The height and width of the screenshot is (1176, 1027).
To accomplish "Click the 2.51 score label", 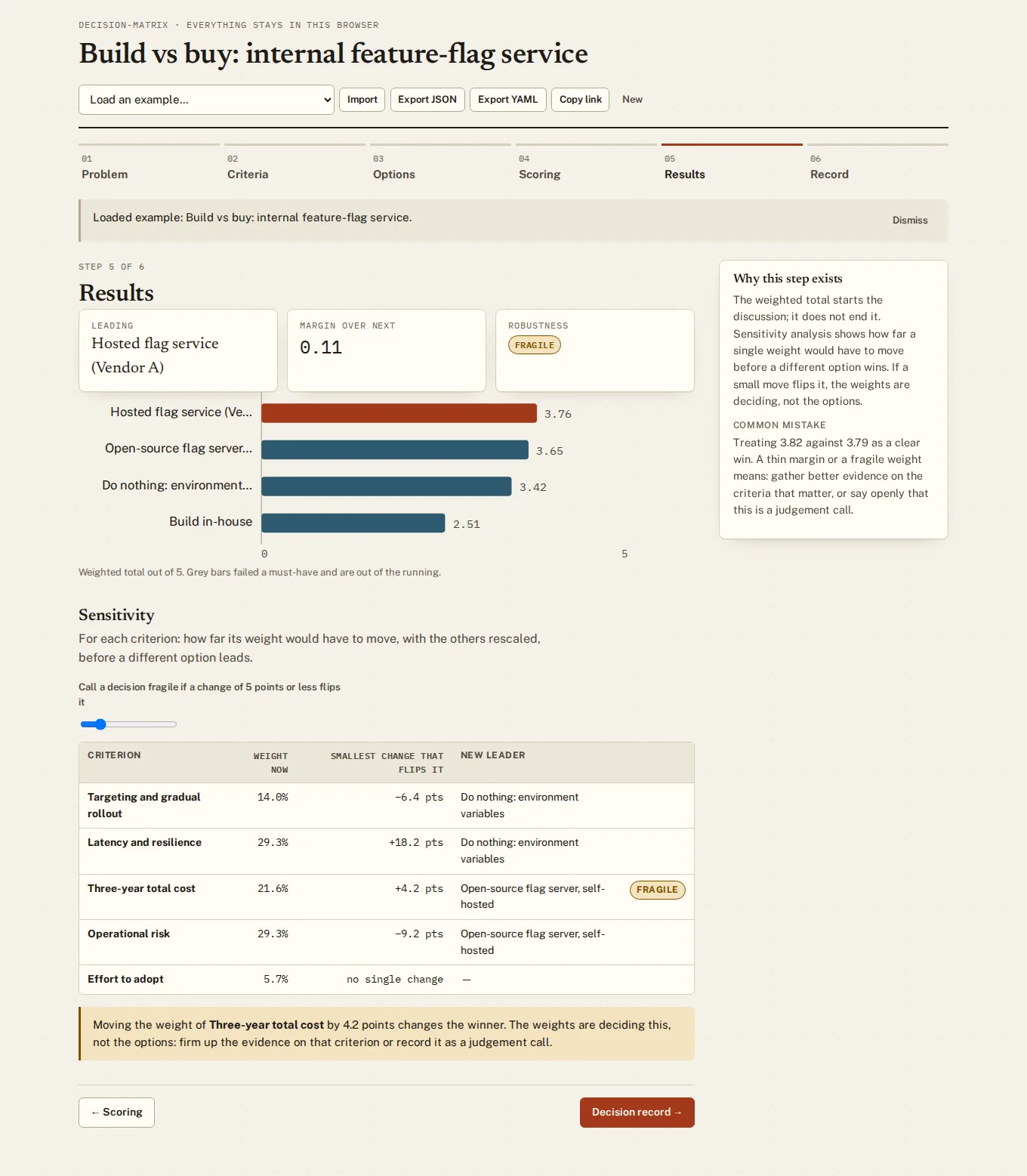I will coord(467,524).
